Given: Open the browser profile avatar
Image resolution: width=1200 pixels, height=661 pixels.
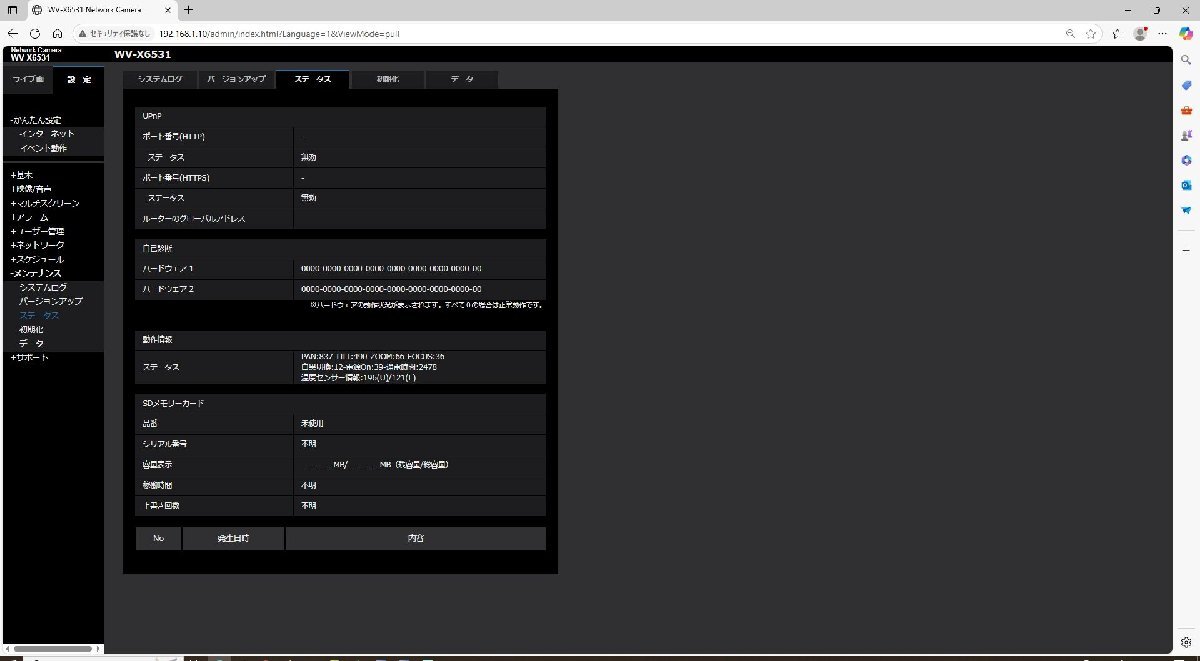Looking at the screenshot, I should click(x=1140, y=33).
